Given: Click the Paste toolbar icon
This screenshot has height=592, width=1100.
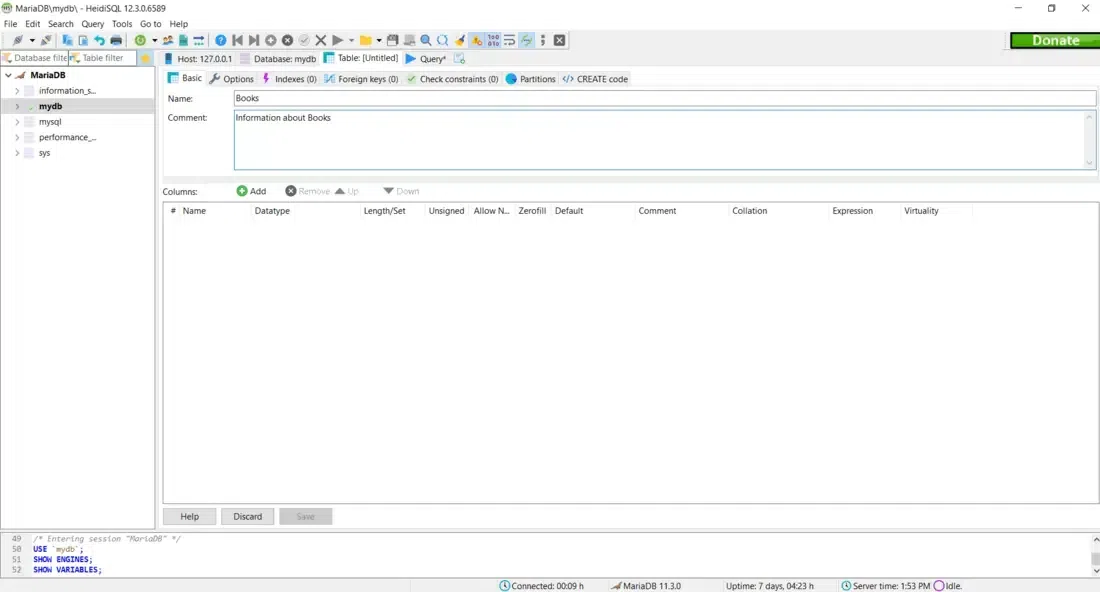Looking at the screenshot, I should tap(83, 41).
